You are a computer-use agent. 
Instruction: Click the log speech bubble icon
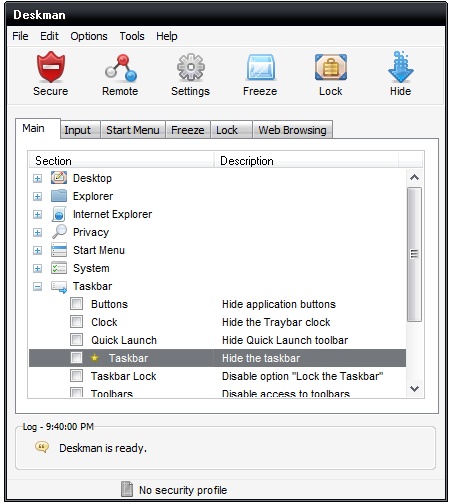[42, 447]
